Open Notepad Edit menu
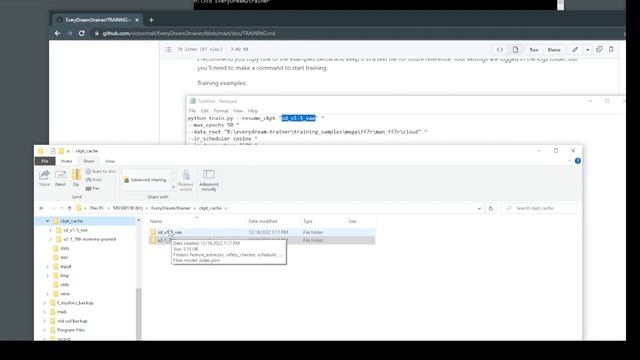This screenshot has width=640, height=360. tap(204, 111)
